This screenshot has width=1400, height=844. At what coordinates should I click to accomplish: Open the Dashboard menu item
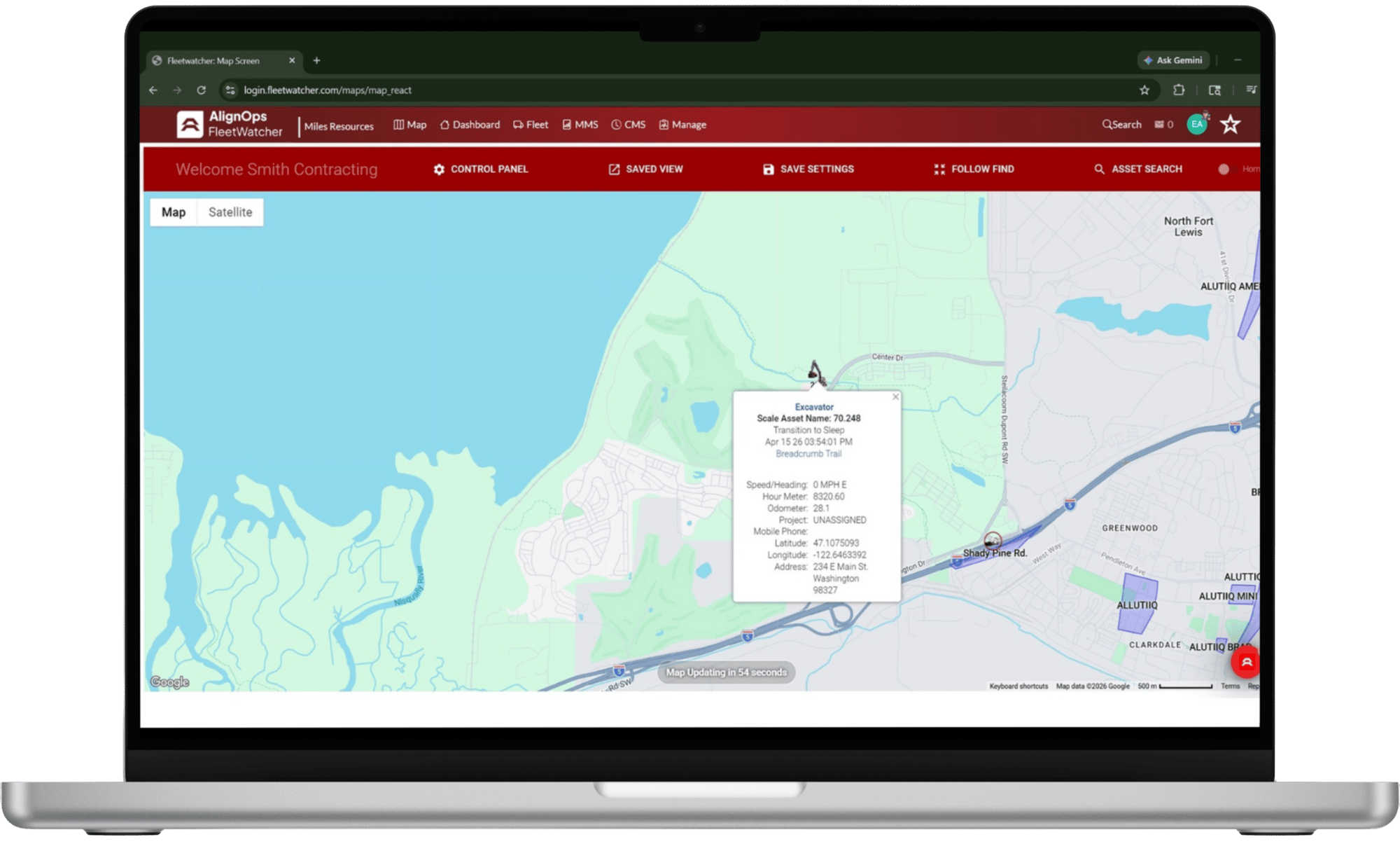point(470,125)
